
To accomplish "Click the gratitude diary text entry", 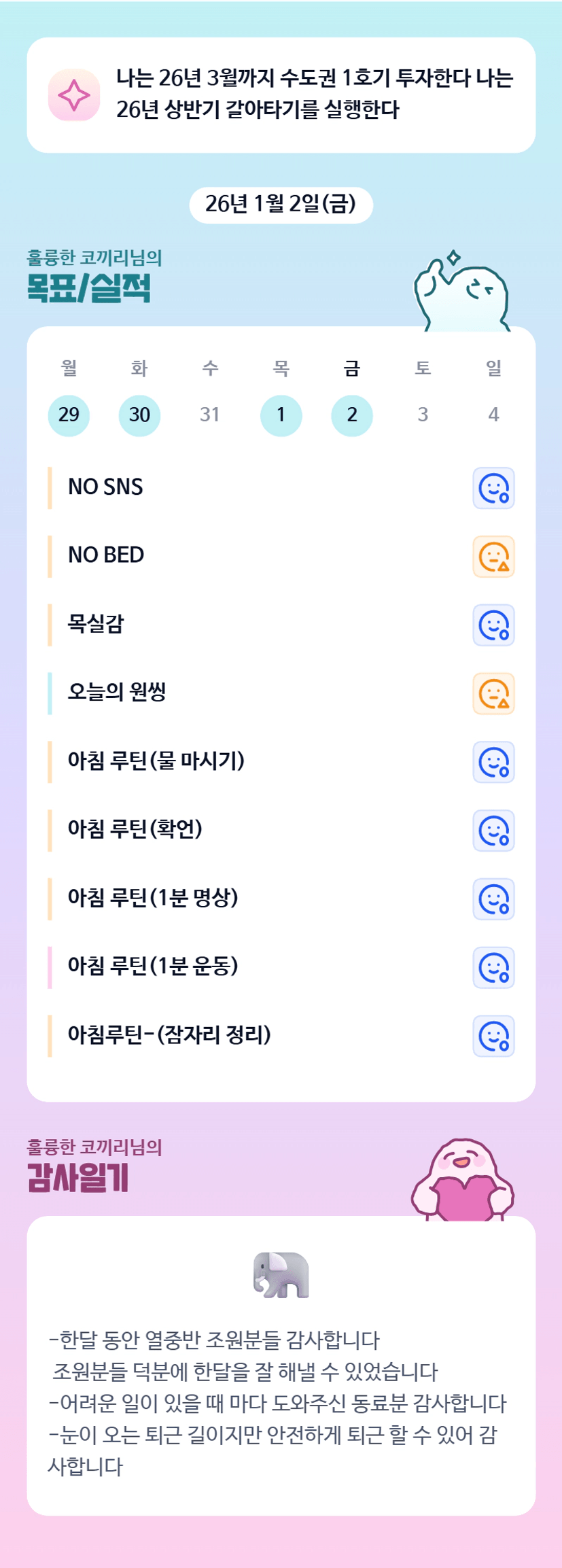I will click(x=279, y=1402).
